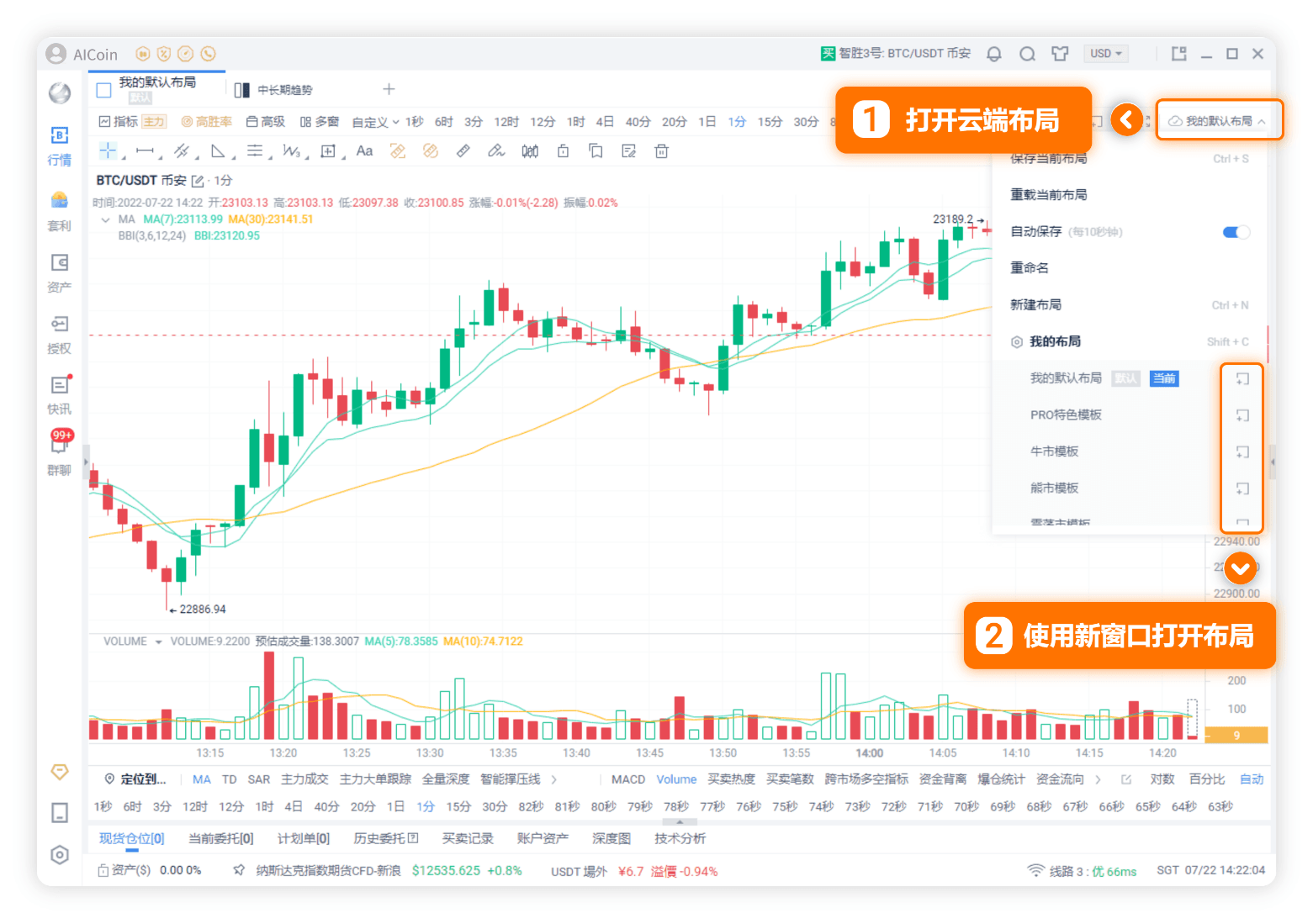The height and width of the screenshot is (924, 1313).
Task: Toggle the SAR indicator
Action: pyautogui.click(x=259, y=779)
